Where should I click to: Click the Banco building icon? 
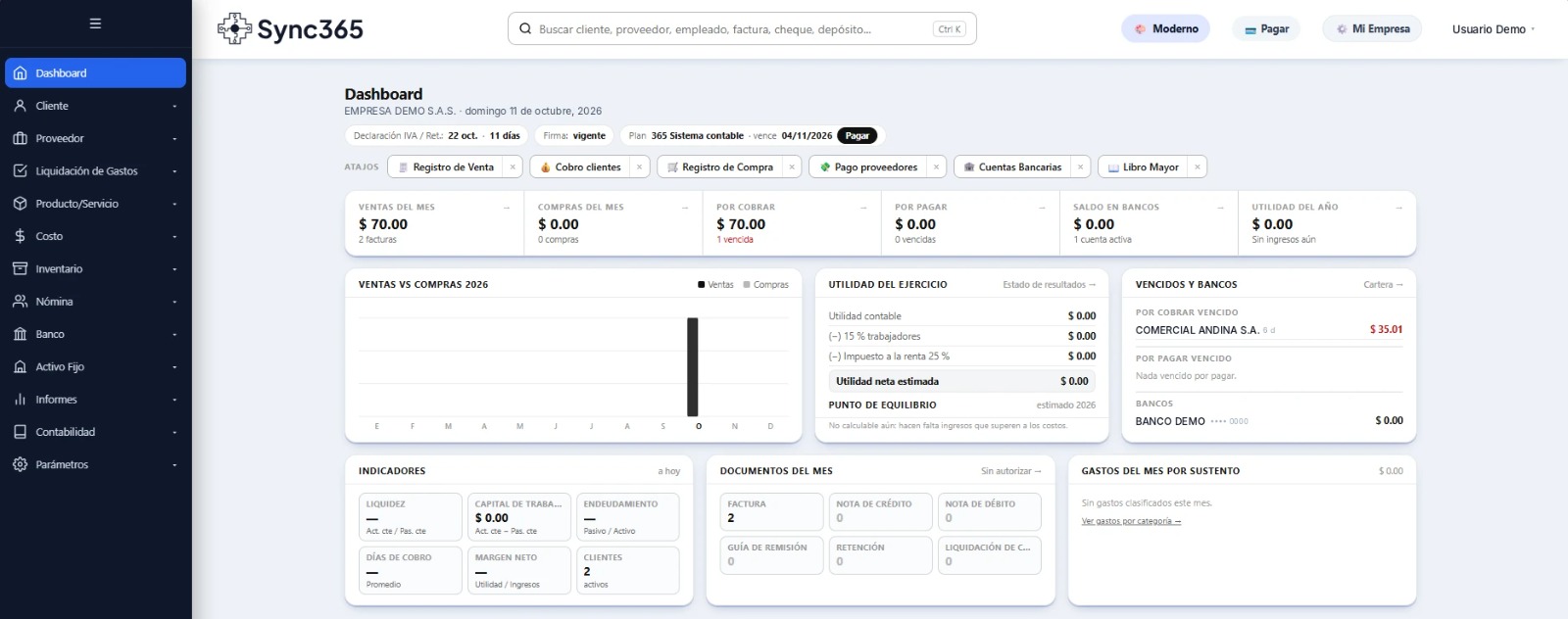pyautogui.click(x=20, y=334)
